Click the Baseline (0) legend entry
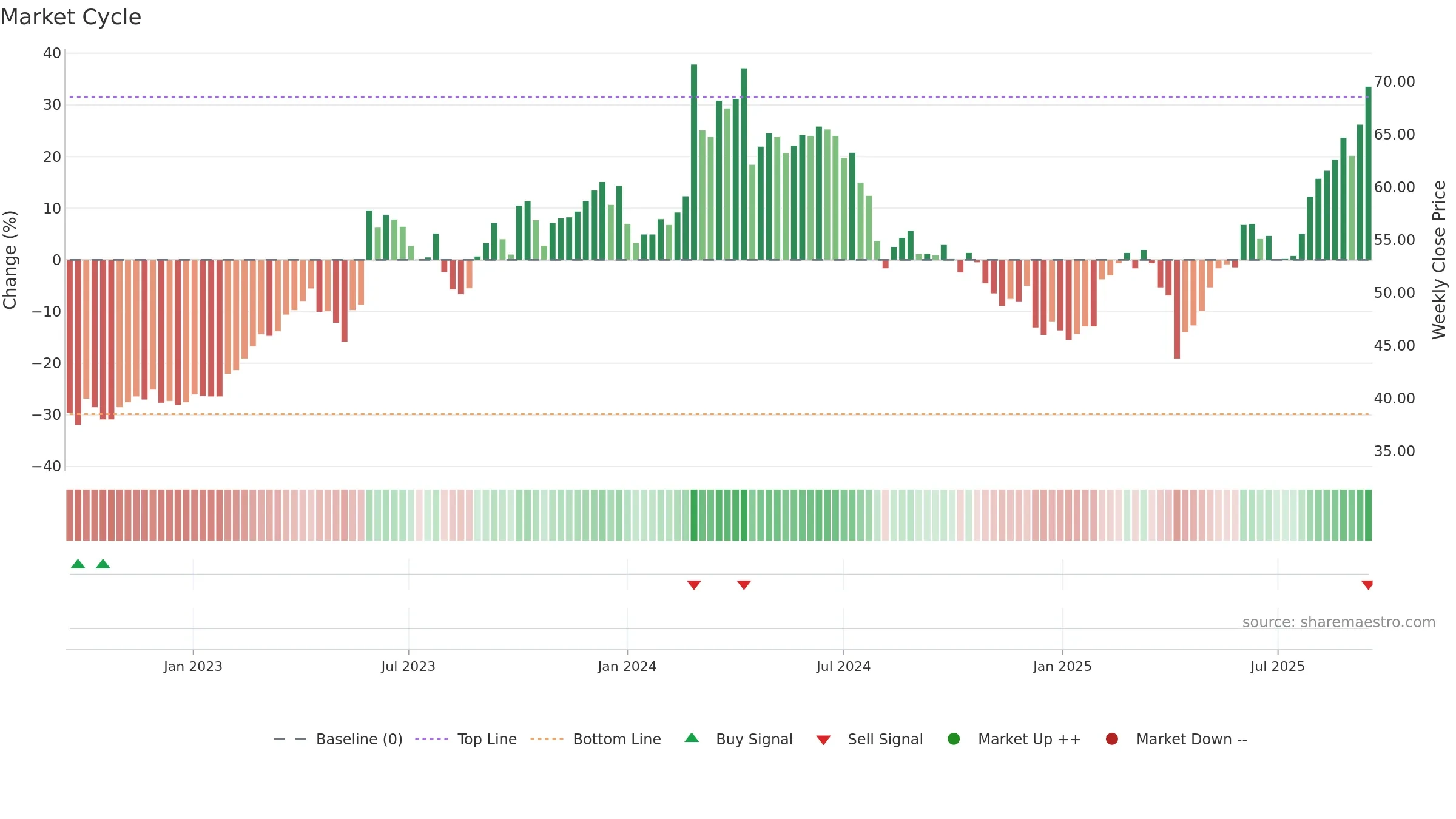Screen dimensions: 1456x819 [x=338, y=739]
